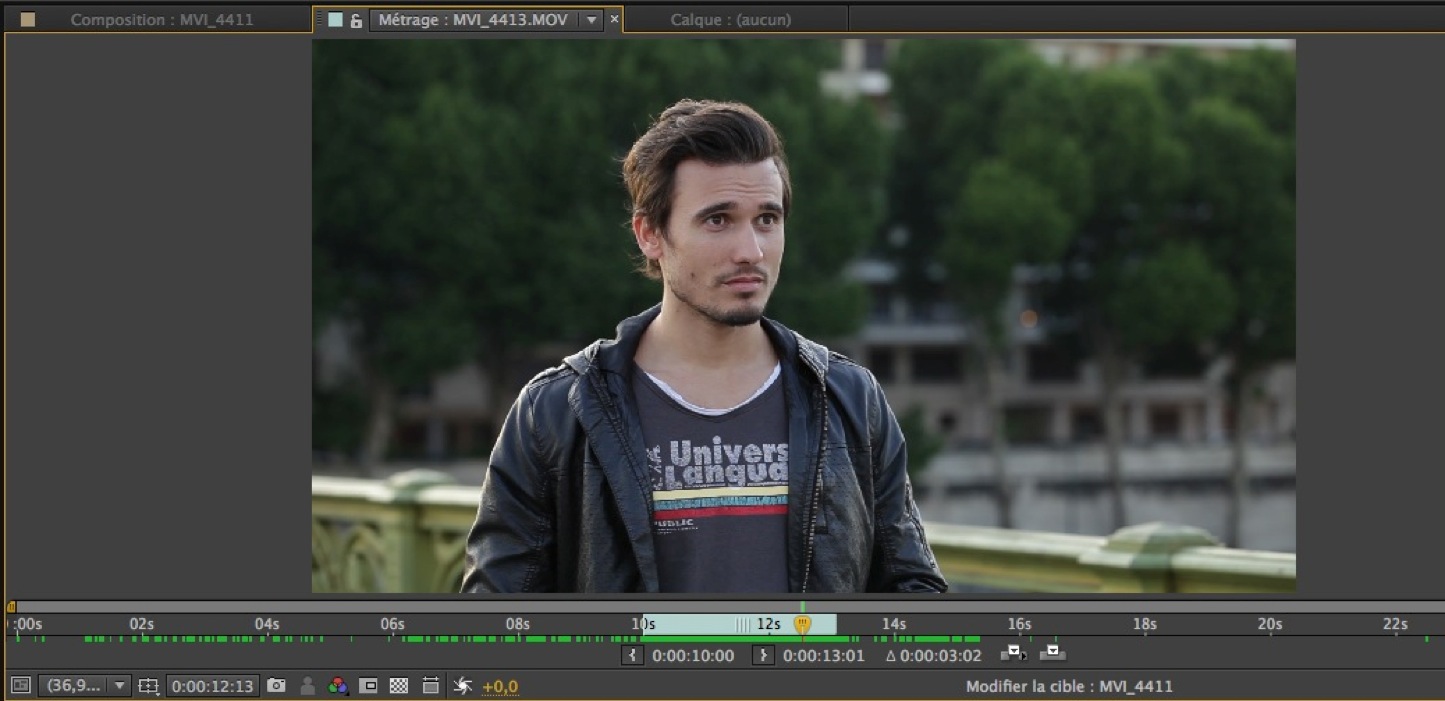
Task: Click the Reset Exposure aperture icon
Action: (462, 686)
